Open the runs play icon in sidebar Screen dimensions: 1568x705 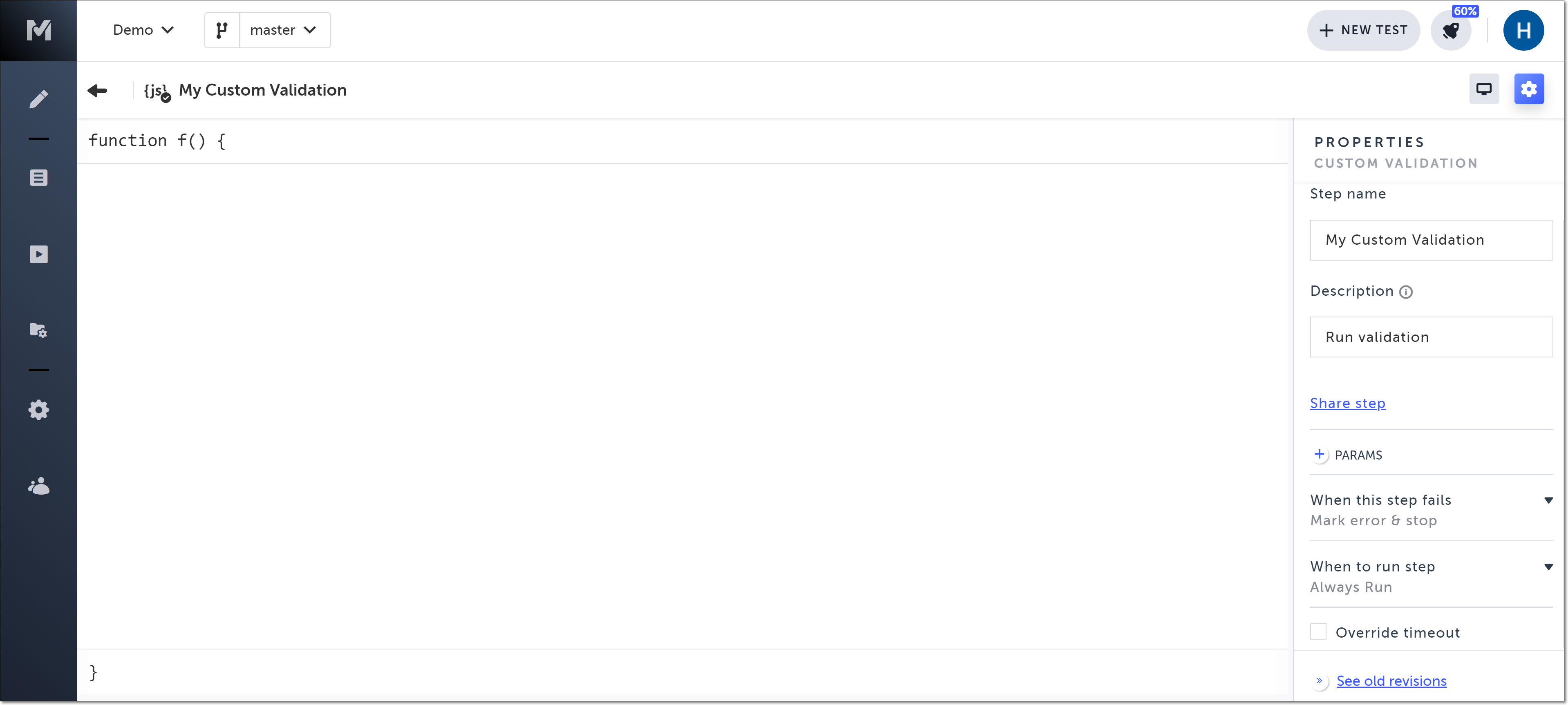pyautogui.click(x=38, y=254)
